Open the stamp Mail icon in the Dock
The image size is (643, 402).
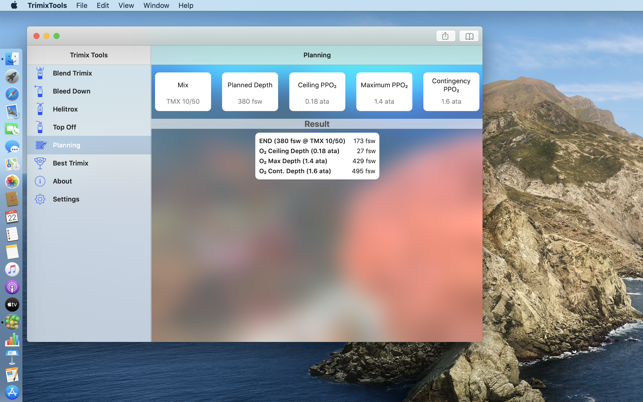tap(12, 112)
